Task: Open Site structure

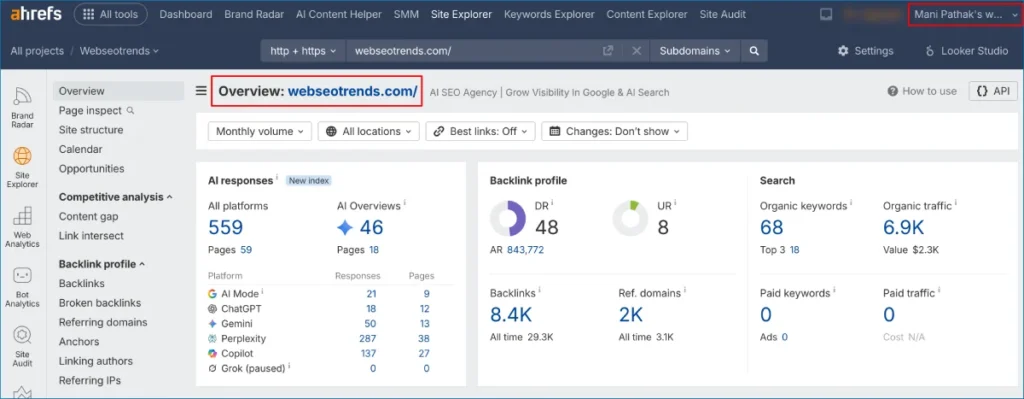Action: (x=91, y=130)
